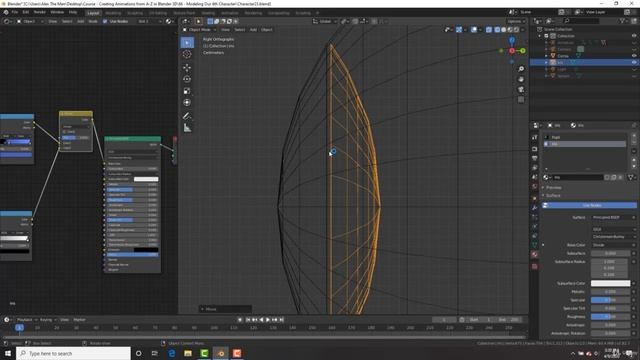Open the viewport Options dropdown
The image size is (640, 360).
point(516,21)
